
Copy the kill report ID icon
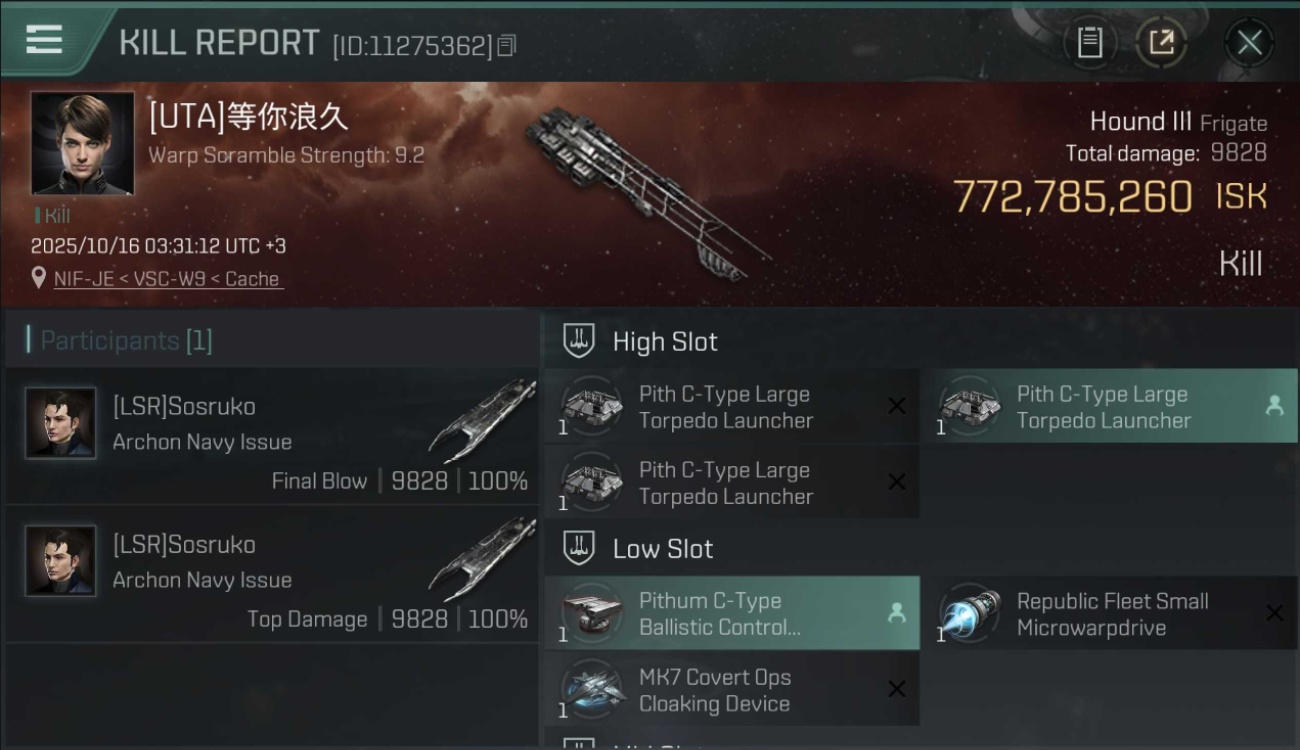pos(507,46)
